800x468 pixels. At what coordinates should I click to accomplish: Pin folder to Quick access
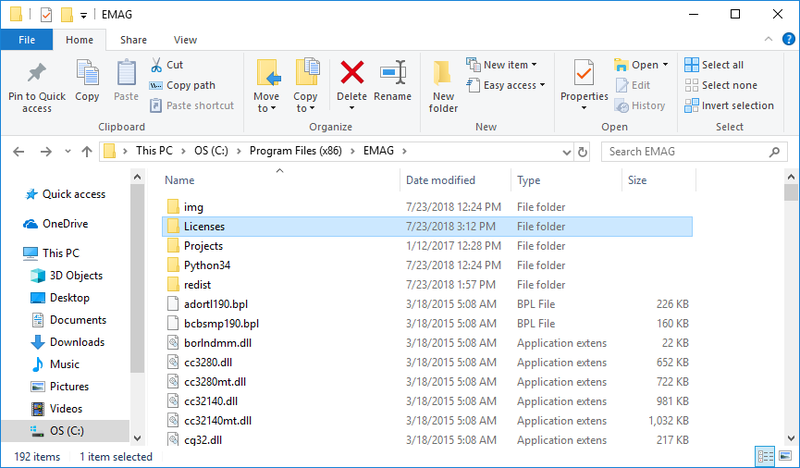(37, 87)
